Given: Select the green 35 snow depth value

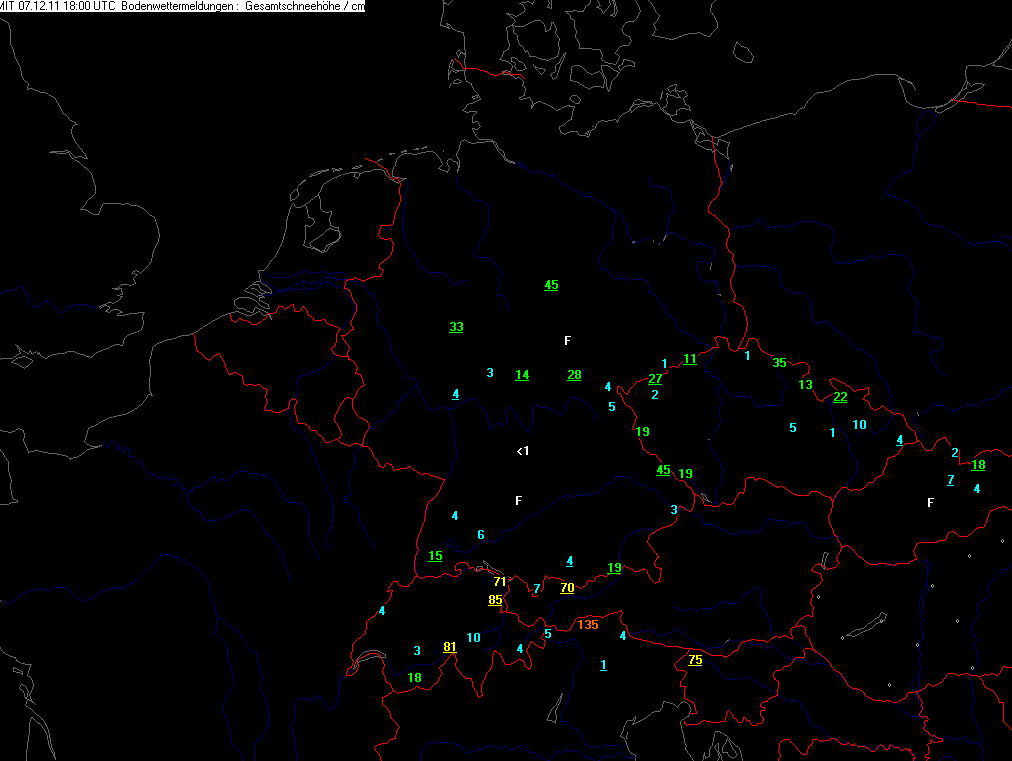Looking at the screenshot, I should point(780,363).
